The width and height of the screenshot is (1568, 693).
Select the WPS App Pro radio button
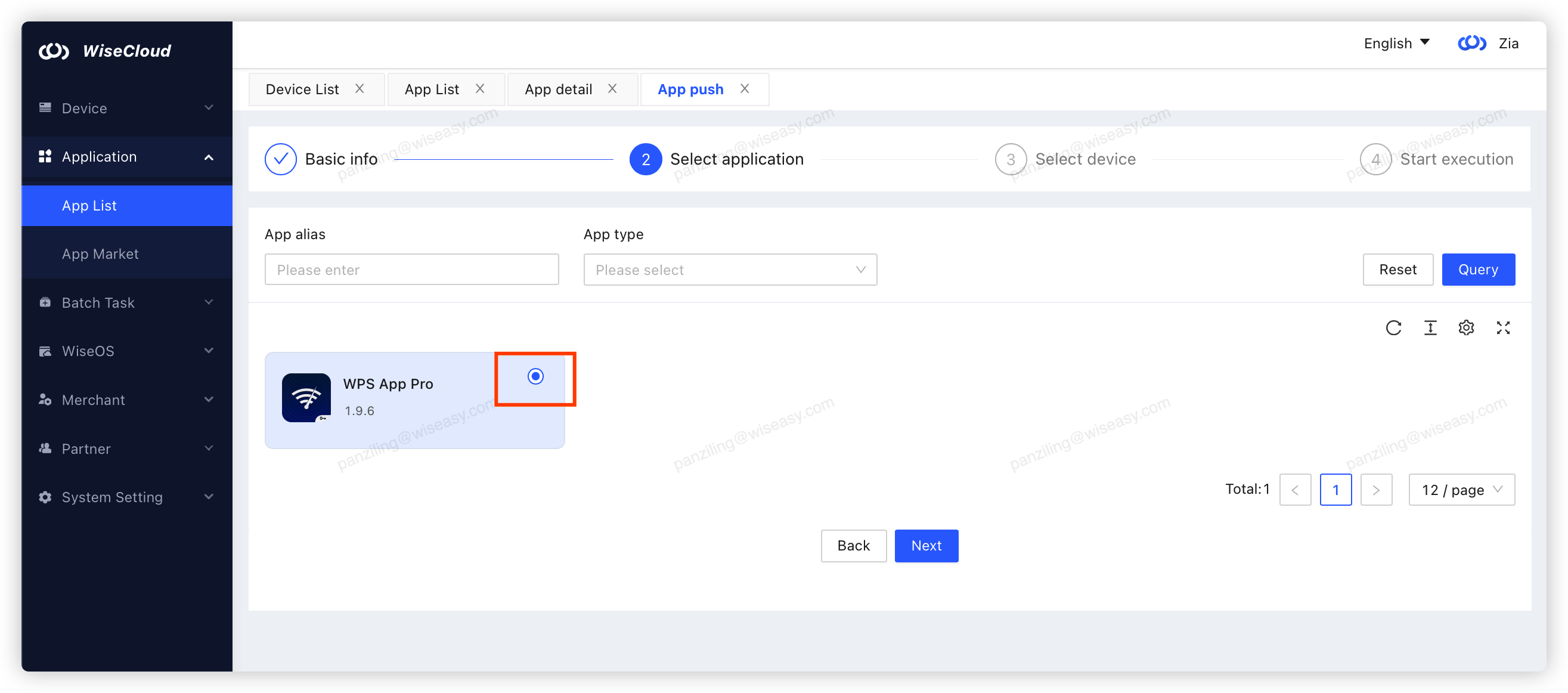coord(535,377)
